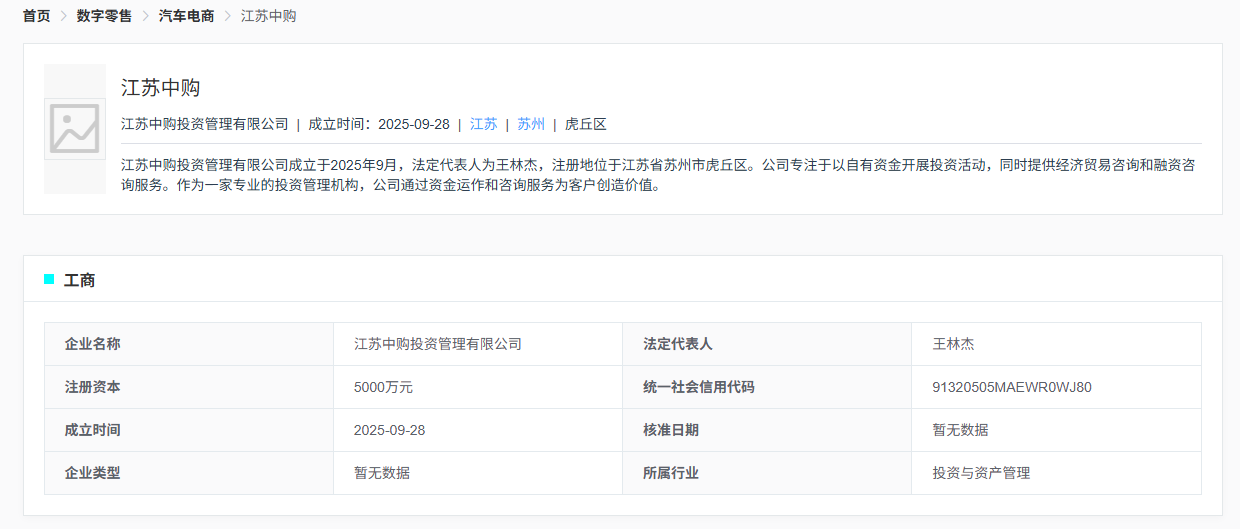Select the 工商 section heading

click(80, 281)
